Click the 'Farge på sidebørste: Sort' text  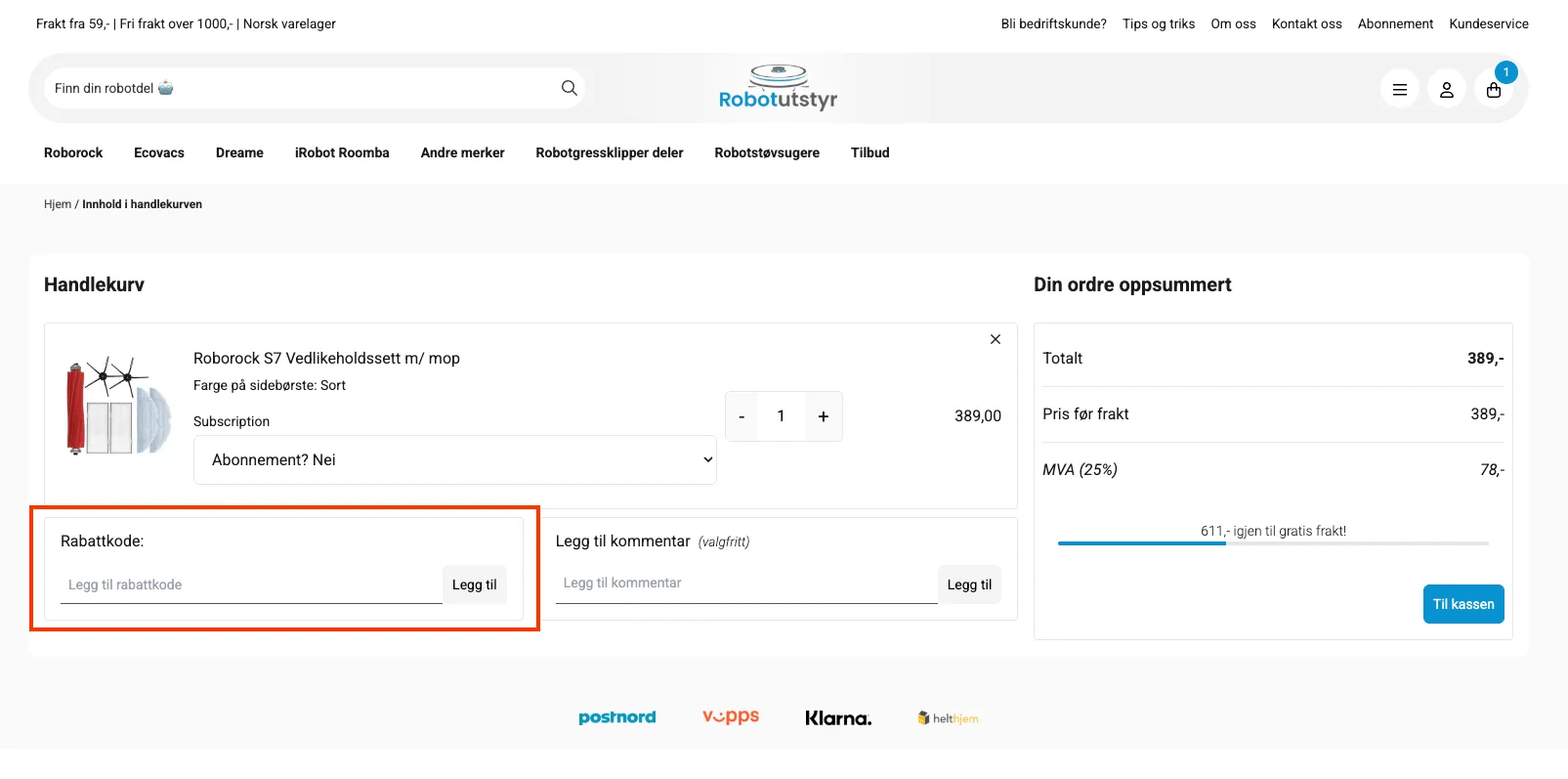(270, 385)
